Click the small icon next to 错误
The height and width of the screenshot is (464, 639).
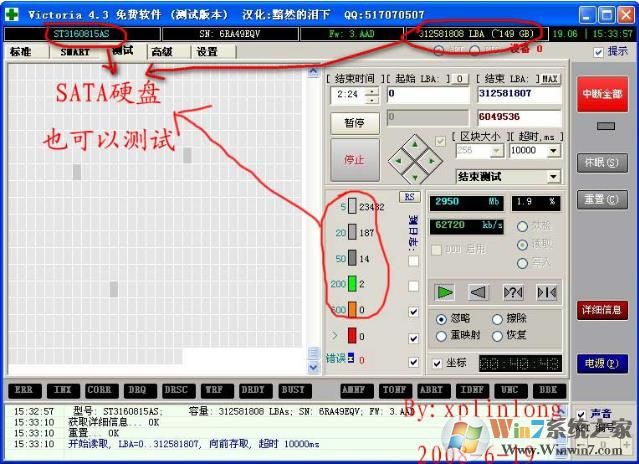pos(350,358)
